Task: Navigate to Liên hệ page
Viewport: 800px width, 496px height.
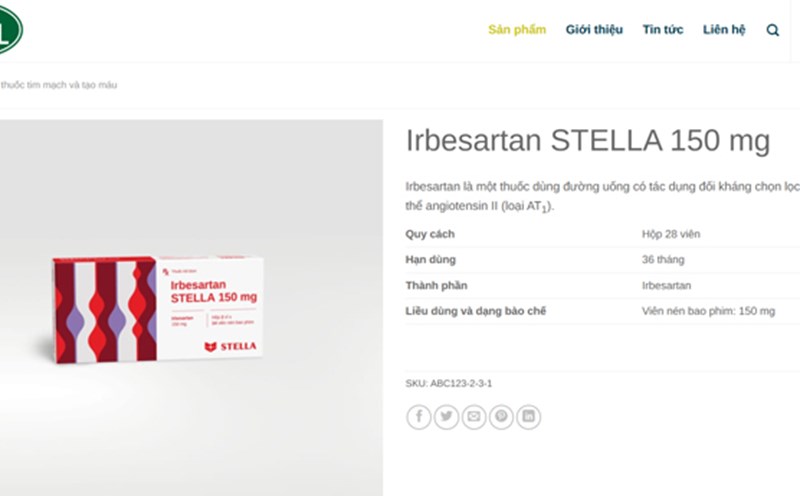Action: click(724, 30)
